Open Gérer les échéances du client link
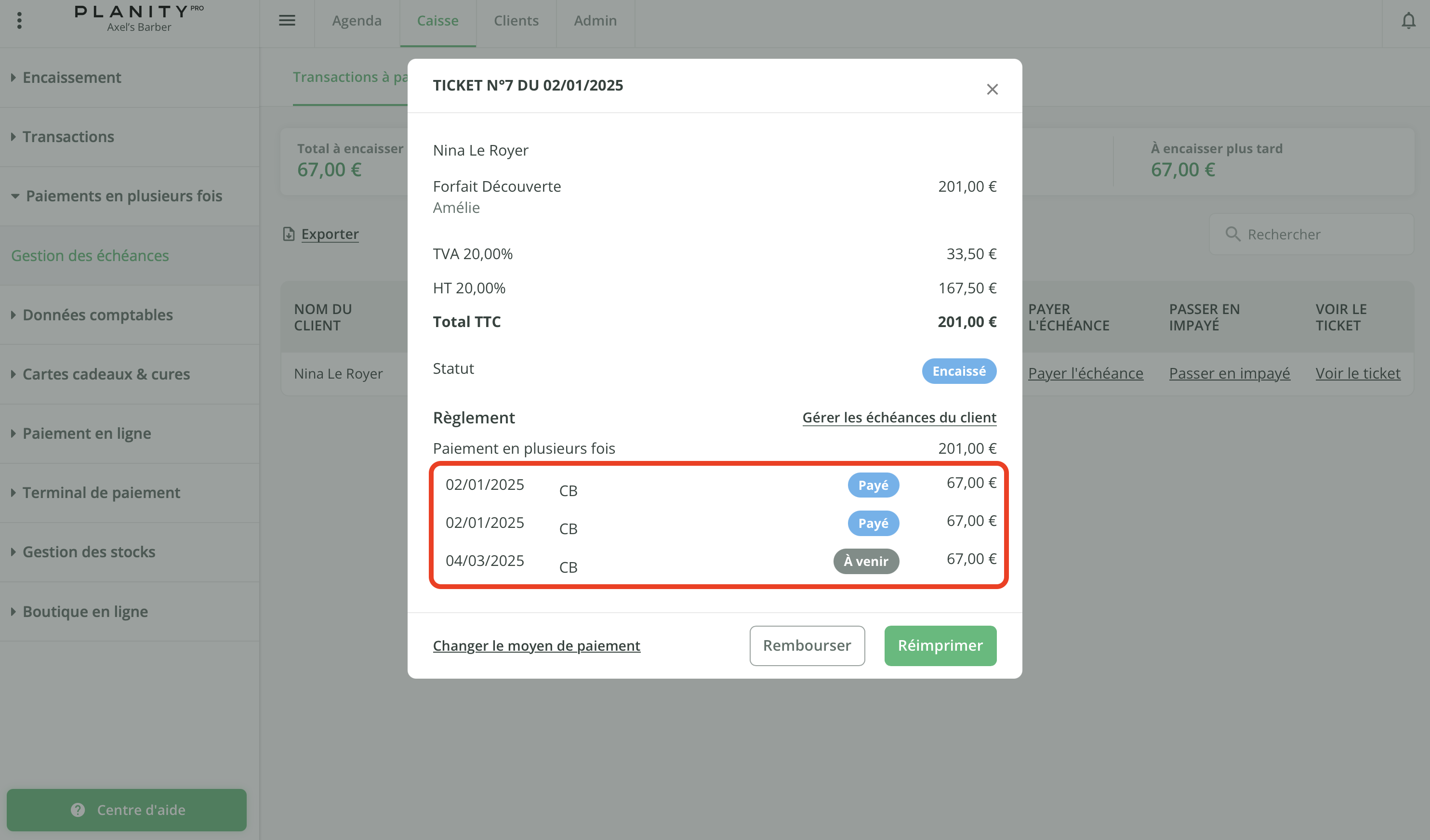This screenshot has width=1430, height=840. [x=899, y=418]
